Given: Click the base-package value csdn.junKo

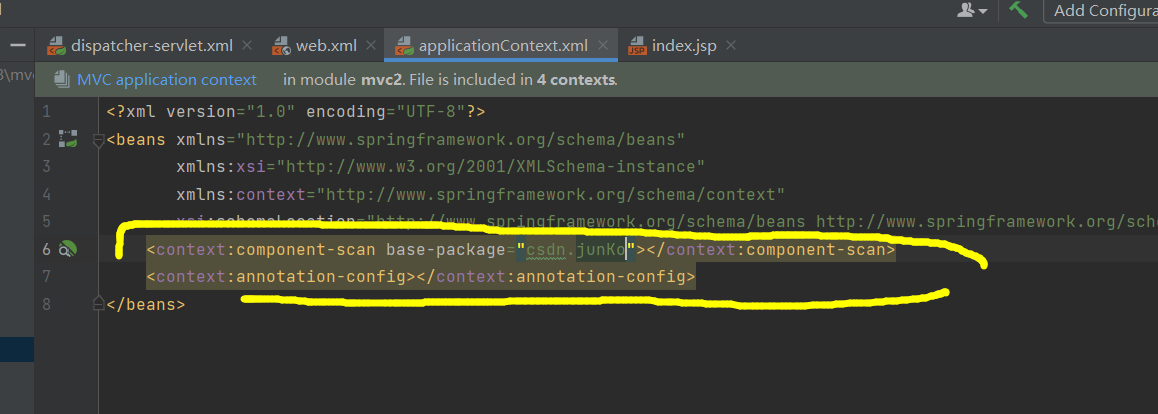Looking at the screenshot, I should coord(576,250).
